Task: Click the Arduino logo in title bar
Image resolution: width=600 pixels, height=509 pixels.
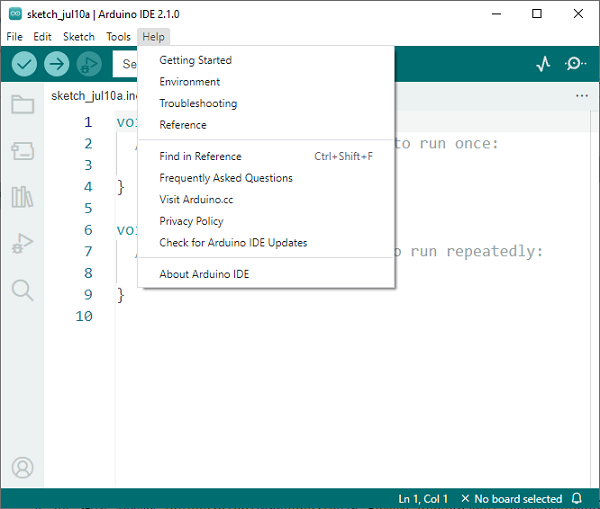Action: pyautogui.click(x=15, y=14)
